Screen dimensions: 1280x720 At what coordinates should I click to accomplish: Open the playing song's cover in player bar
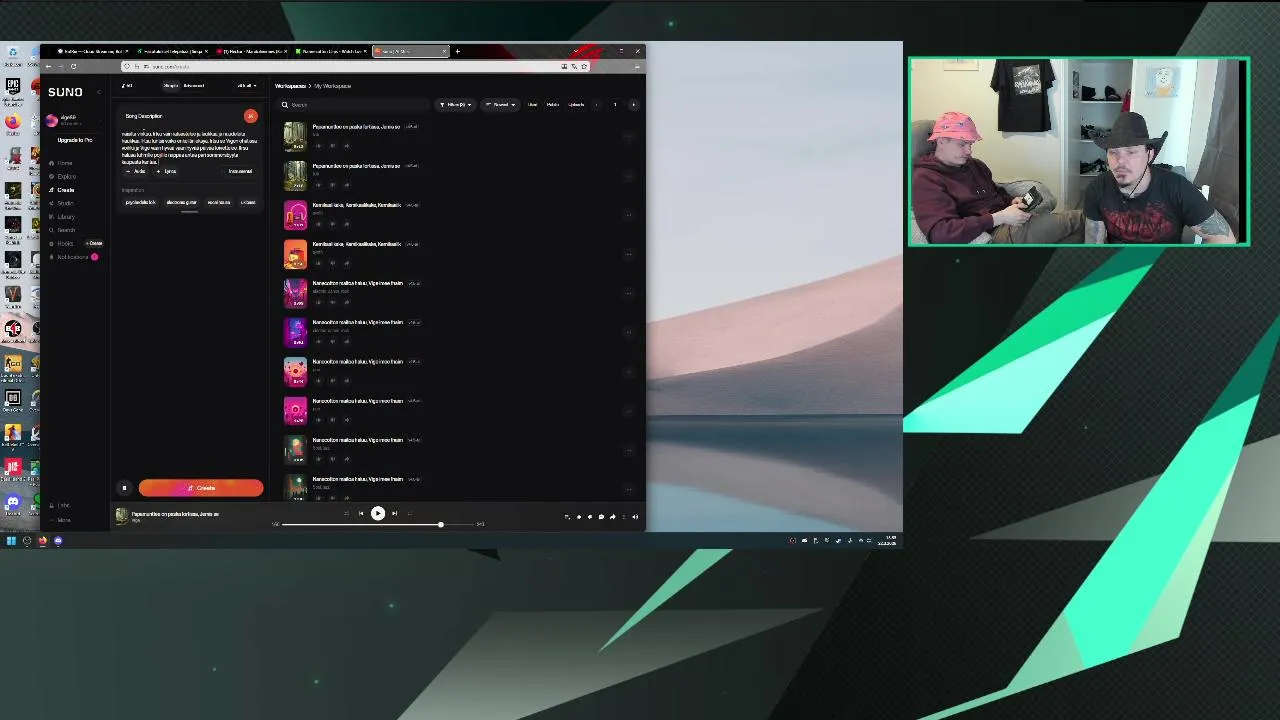(x=122, y=516)
